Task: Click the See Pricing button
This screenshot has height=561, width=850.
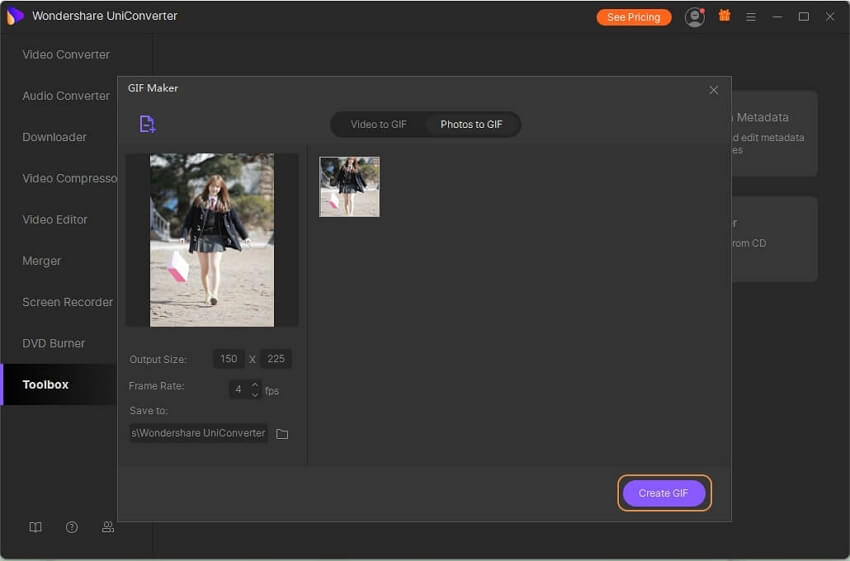Action: pyautogui.click(x=633, y=17)
